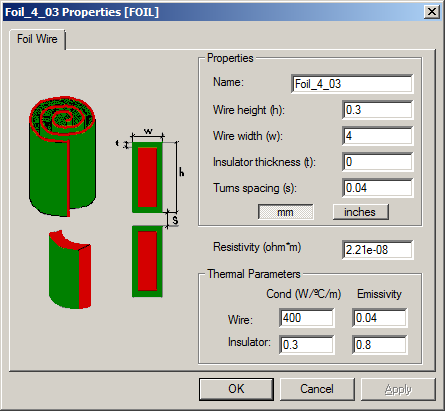The height and width of the screenshot is (411, 445).
Task: Click the rolled foil coil illustration
Action: tap(63, 156)
